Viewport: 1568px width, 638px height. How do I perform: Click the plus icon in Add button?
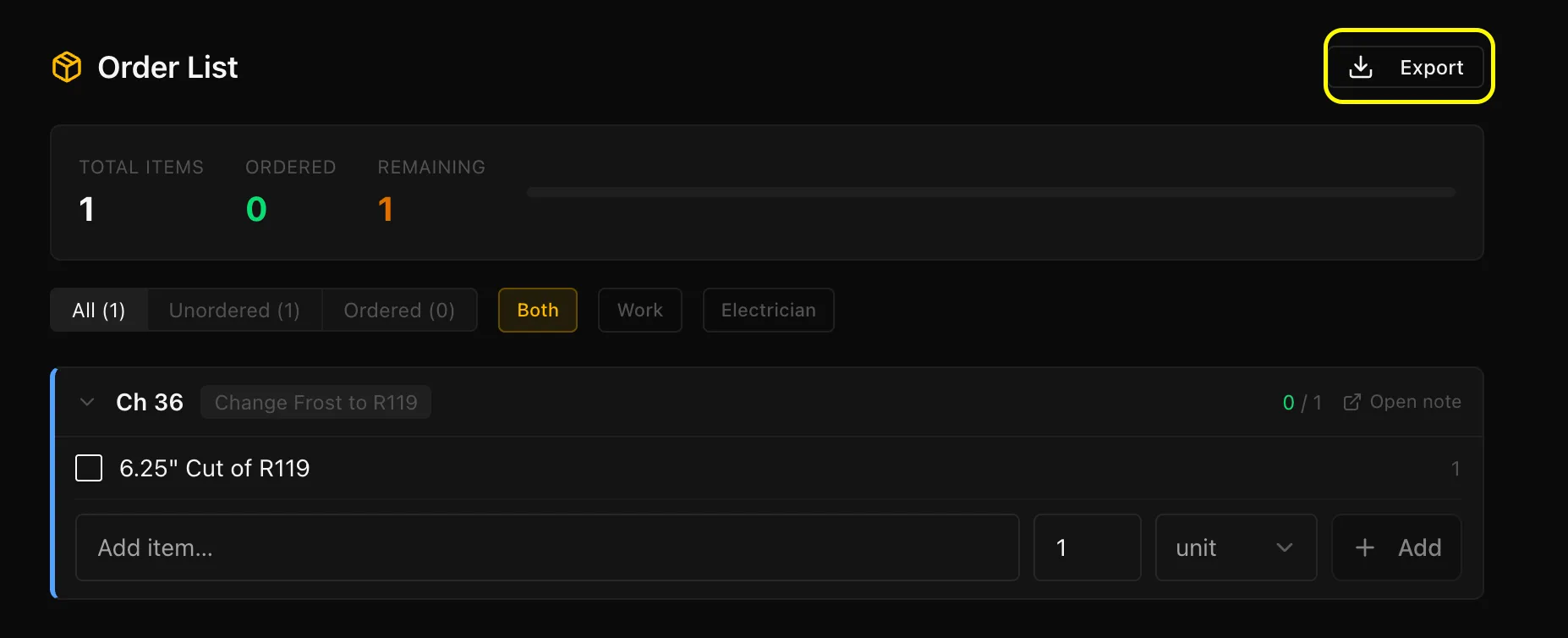[1364, 547]
